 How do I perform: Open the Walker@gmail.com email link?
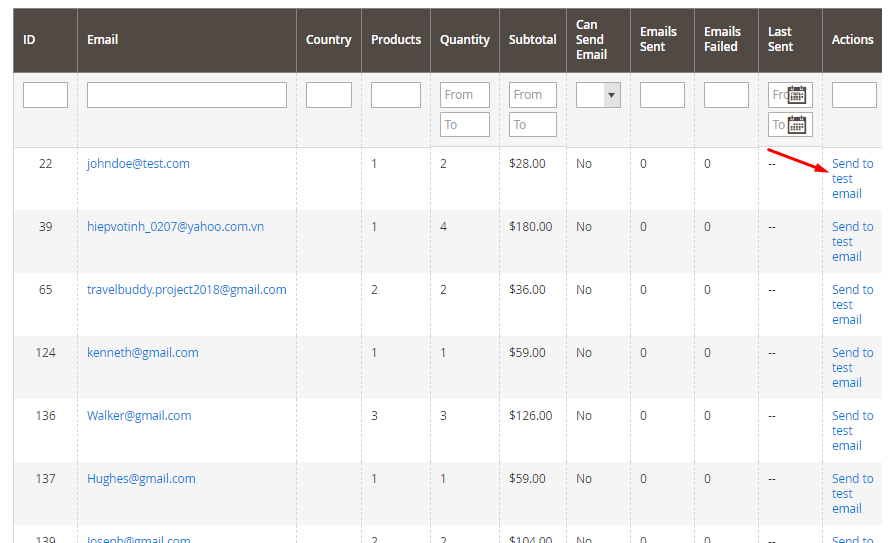coord(139,416)
